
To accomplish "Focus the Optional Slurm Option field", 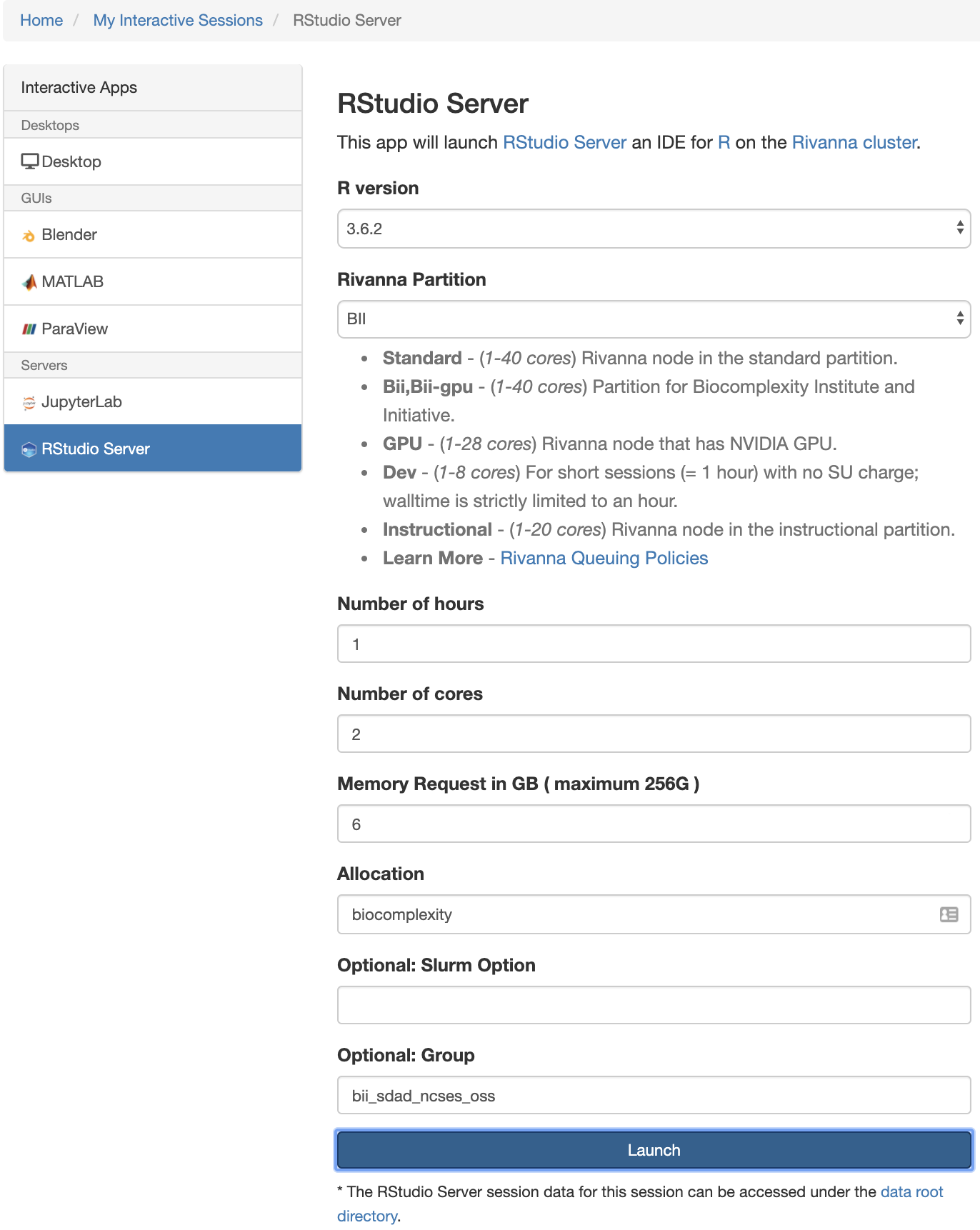I will click(654, 1005).
